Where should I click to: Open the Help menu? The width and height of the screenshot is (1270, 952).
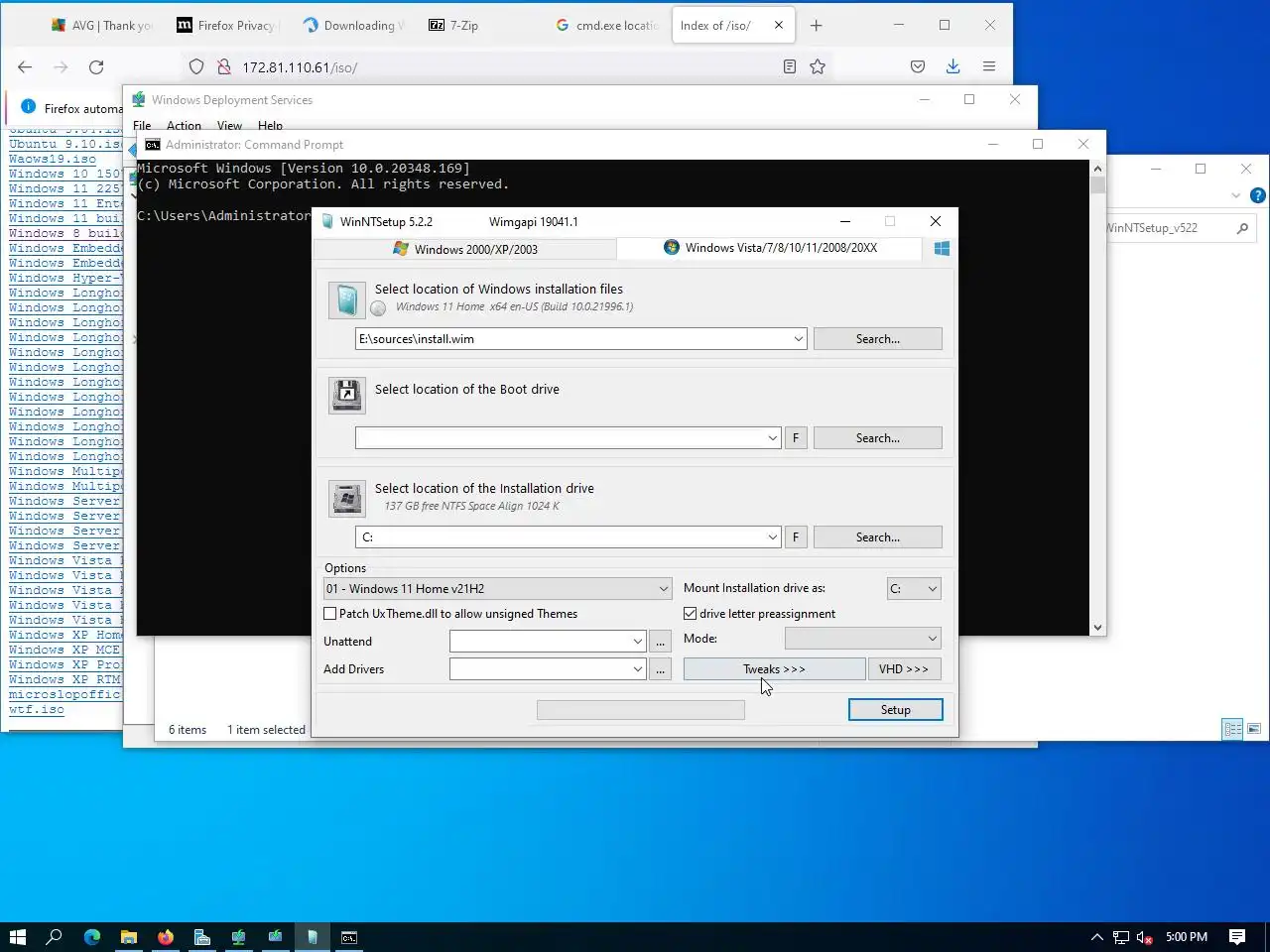pos(270,126)
